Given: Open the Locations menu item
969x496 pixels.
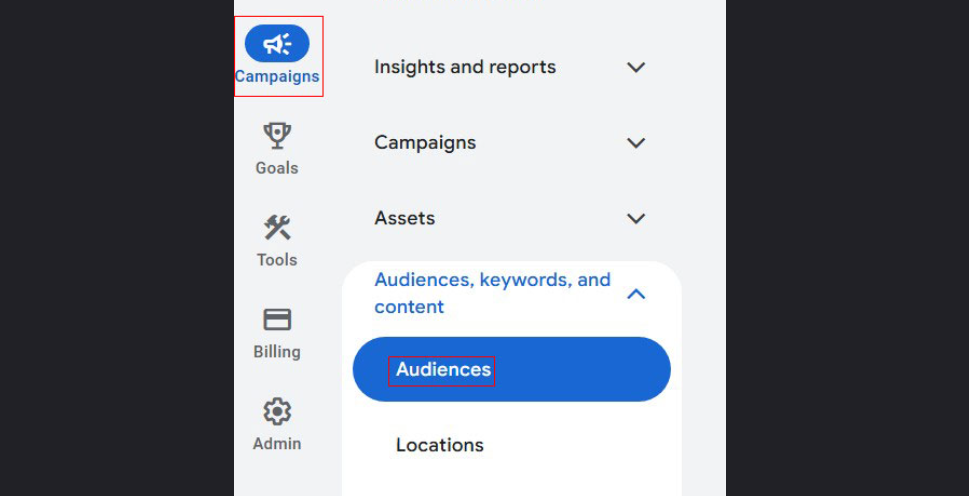Looking at the screenshot, I should [440, 445].
